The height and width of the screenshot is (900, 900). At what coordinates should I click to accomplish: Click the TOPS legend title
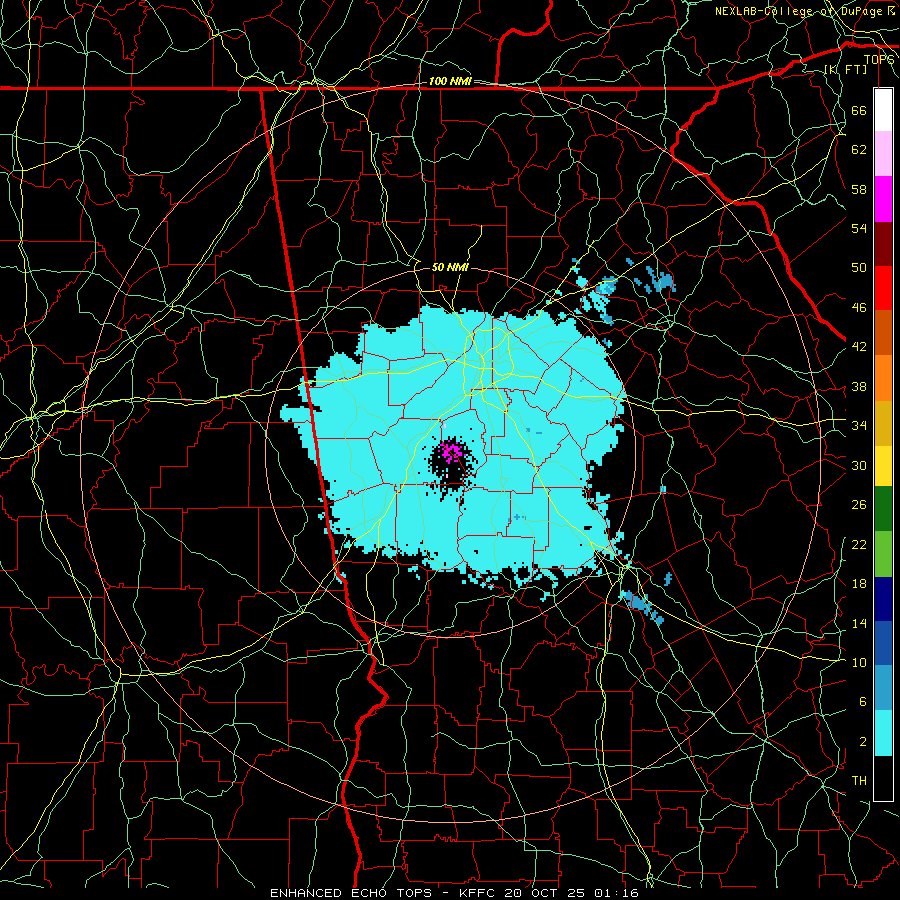(879, 60)
